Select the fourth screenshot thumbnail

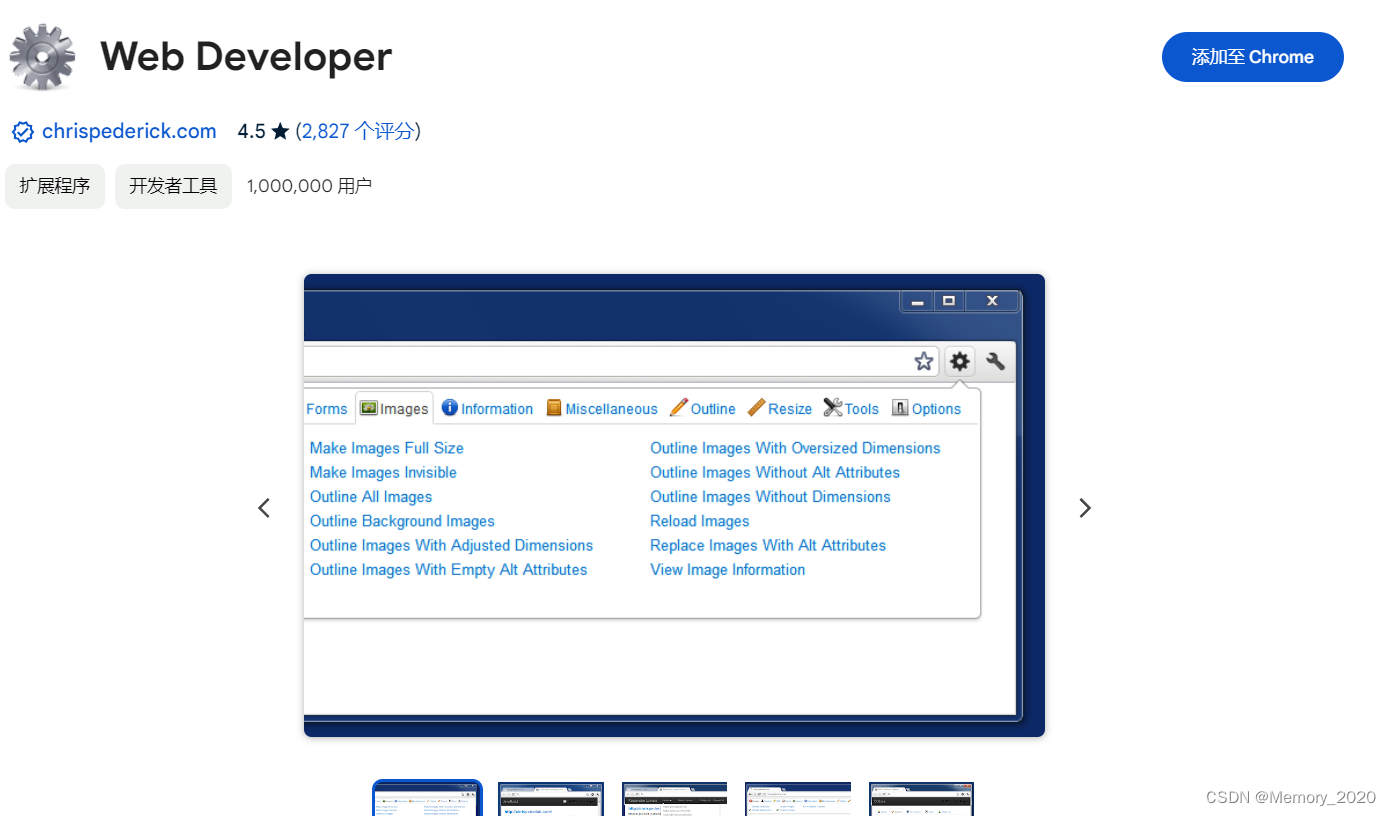pyautogui.click(x=798, y=798)
